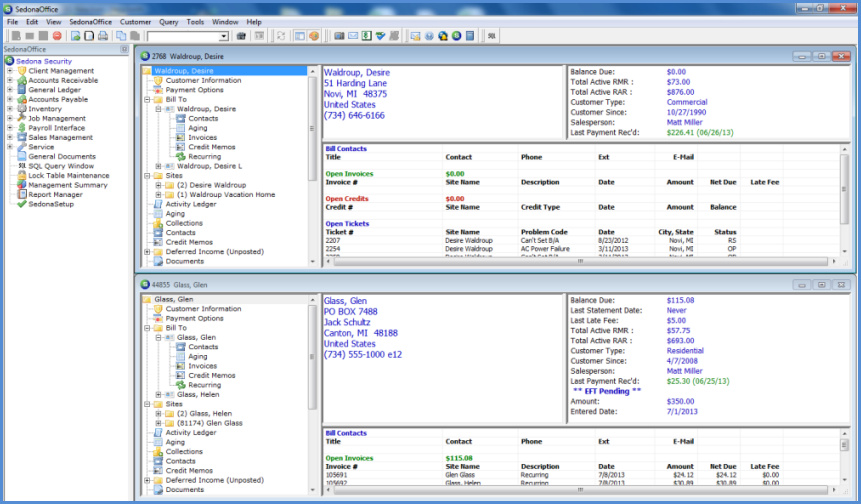Click the refresh arrows toolbar icon
The width and height of the screenshot is (861, 504).
(281, 36)
